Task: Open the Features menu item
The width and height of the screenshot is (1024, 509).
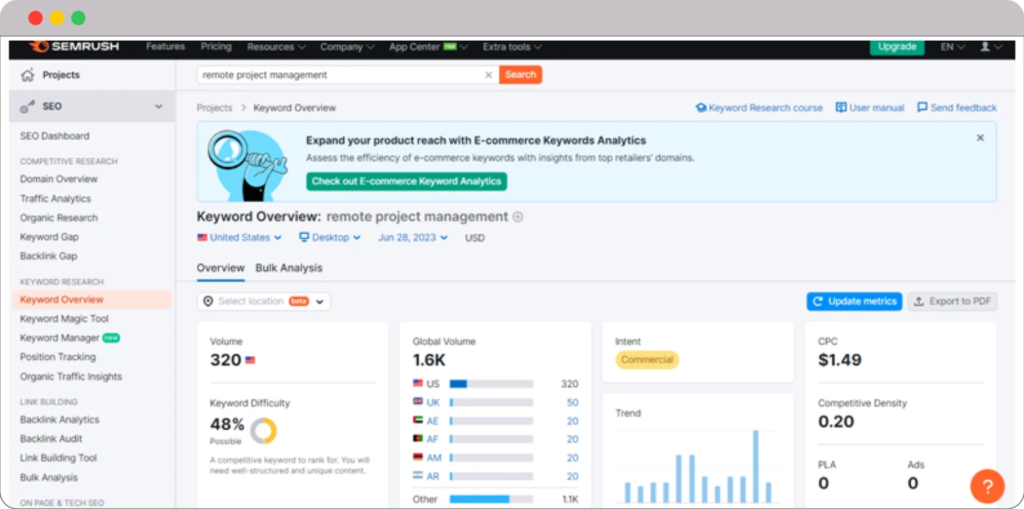Action: click(165, 46)
